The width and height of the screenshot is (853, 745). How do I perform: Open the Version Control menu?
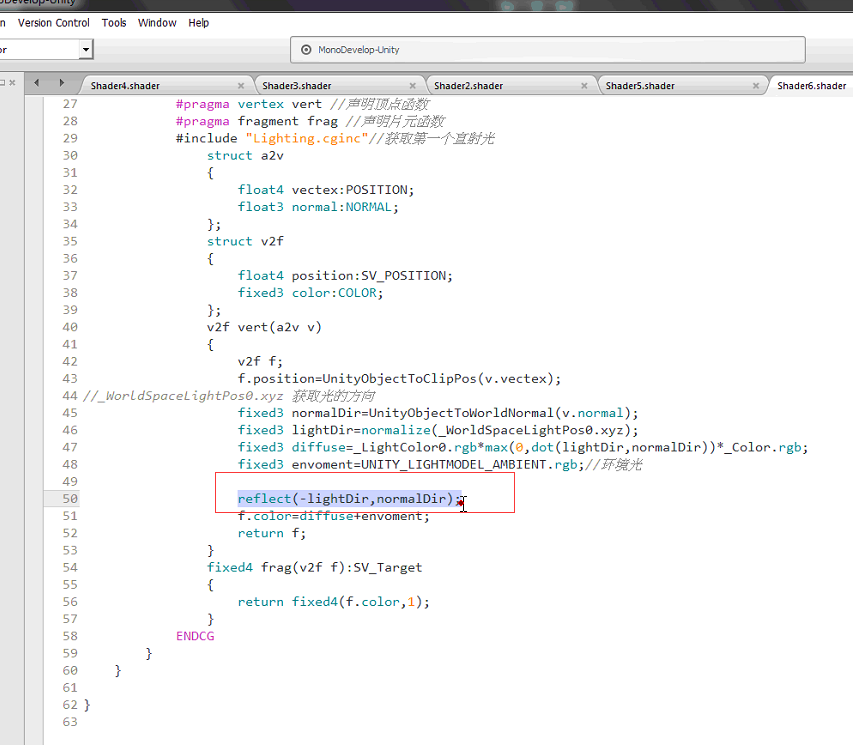(53, 23)
